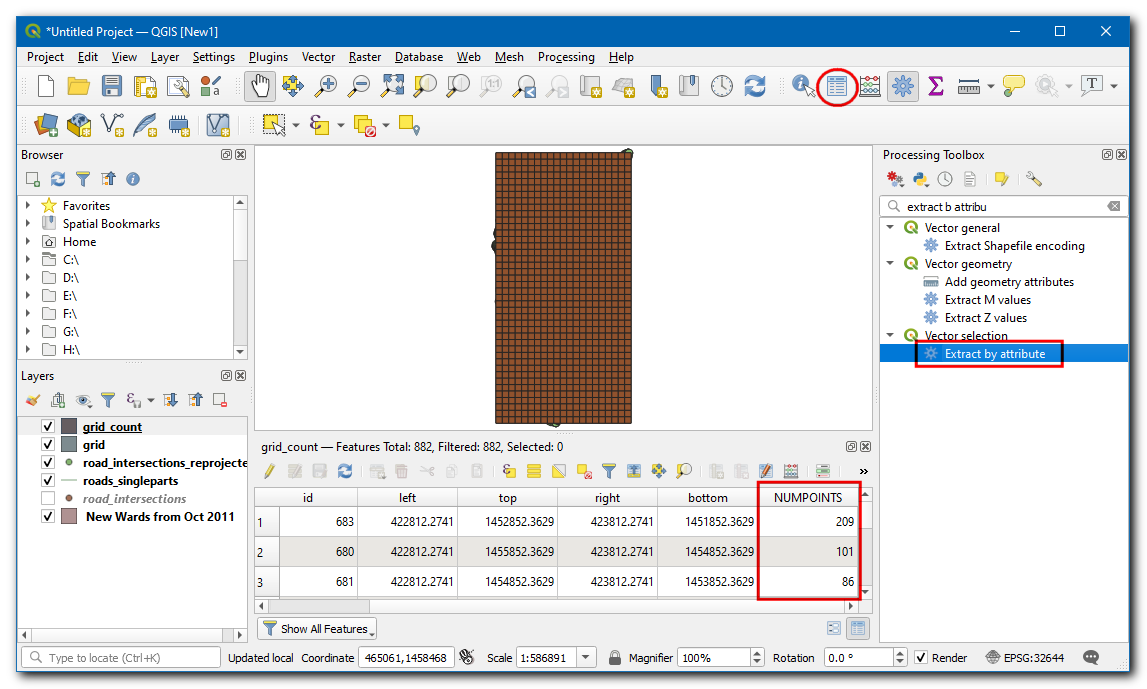Open the Processing Toolbox gear icon
This screenshot has width=1147, height=689.
pyautogui.click(x=903, y=87)
